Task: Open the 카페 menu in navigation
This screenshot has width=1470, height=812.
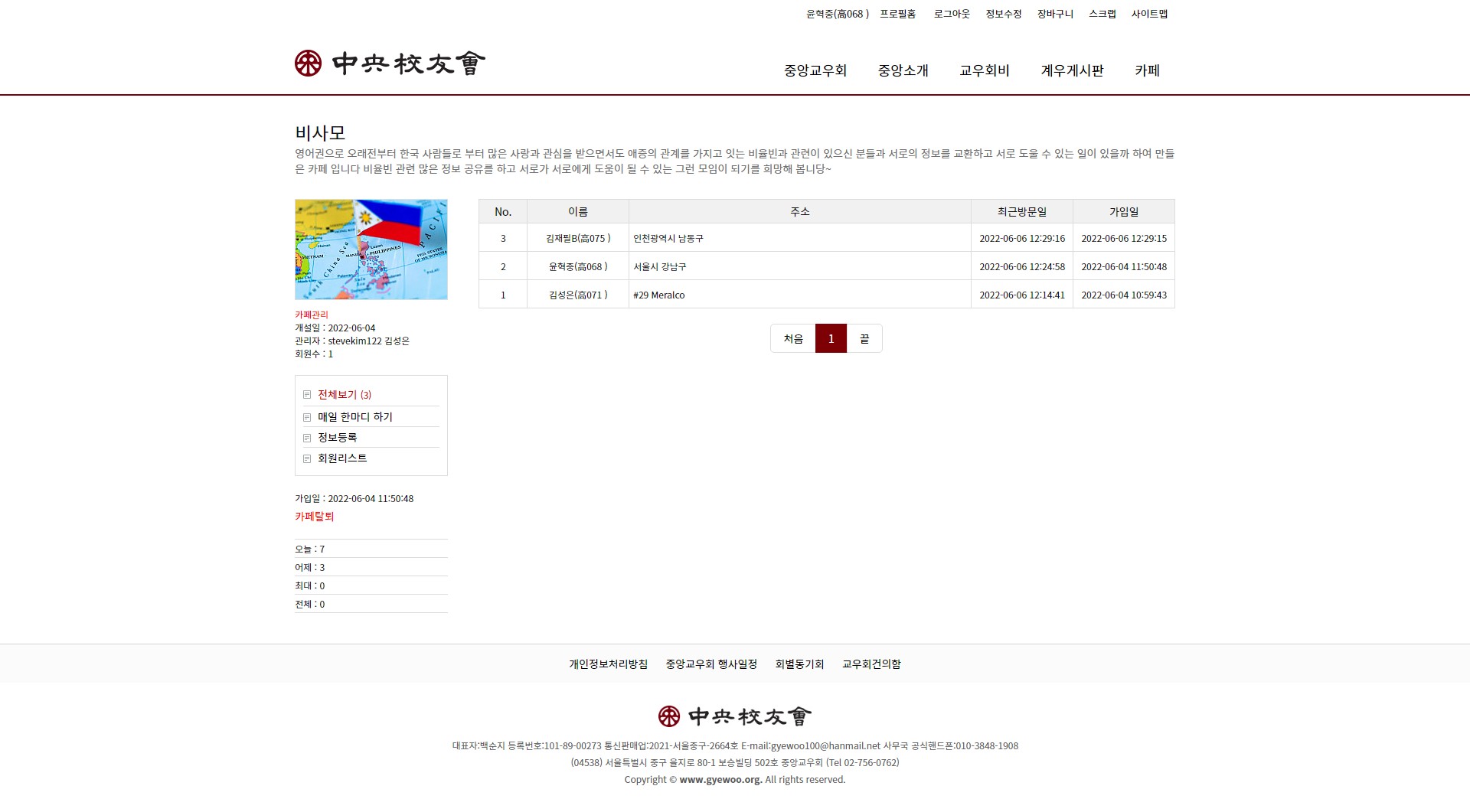Action: (x=1147, y=70)
